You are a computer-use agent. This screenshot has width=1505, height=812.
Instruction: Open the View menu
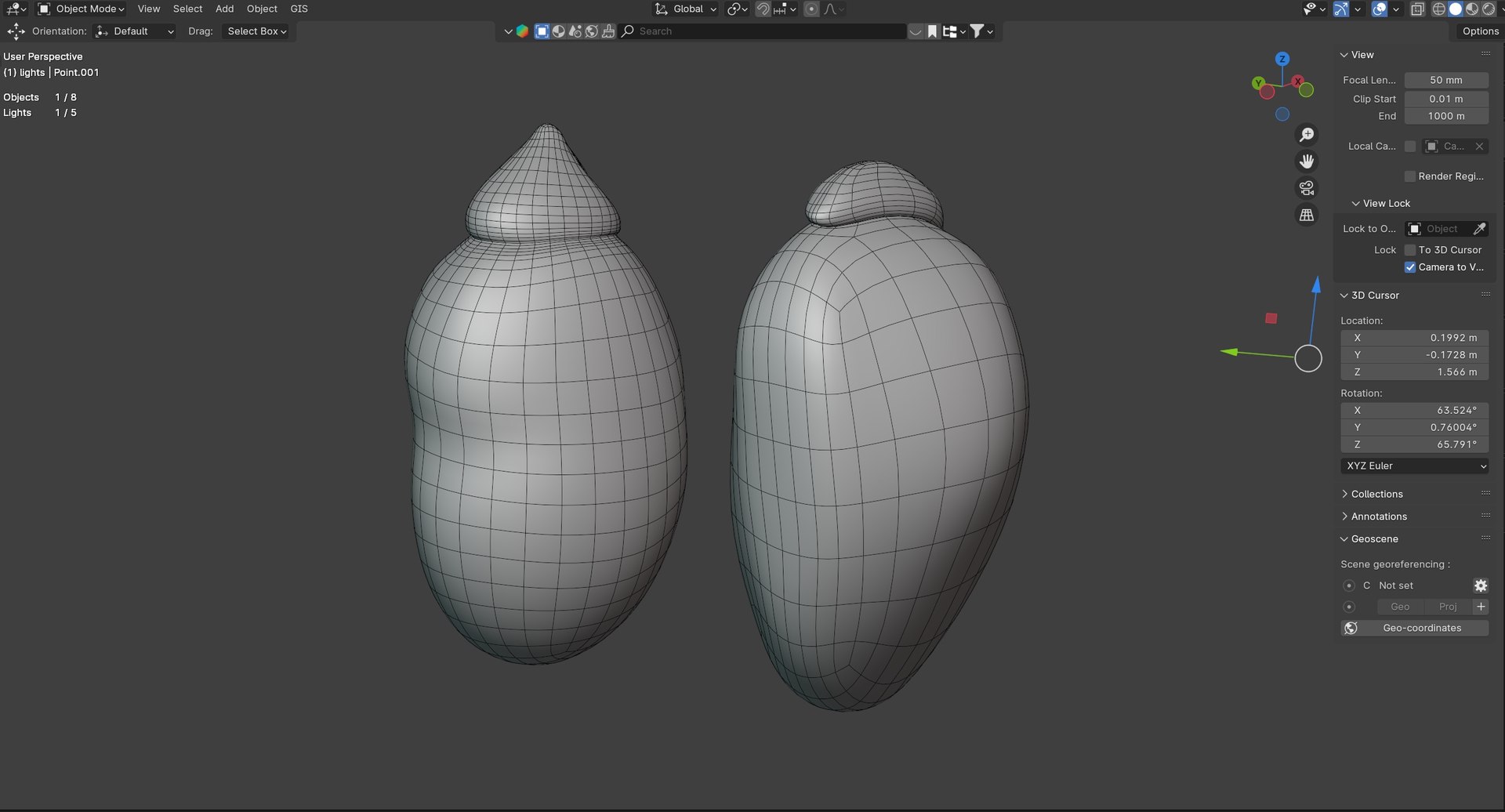[148, 9]
